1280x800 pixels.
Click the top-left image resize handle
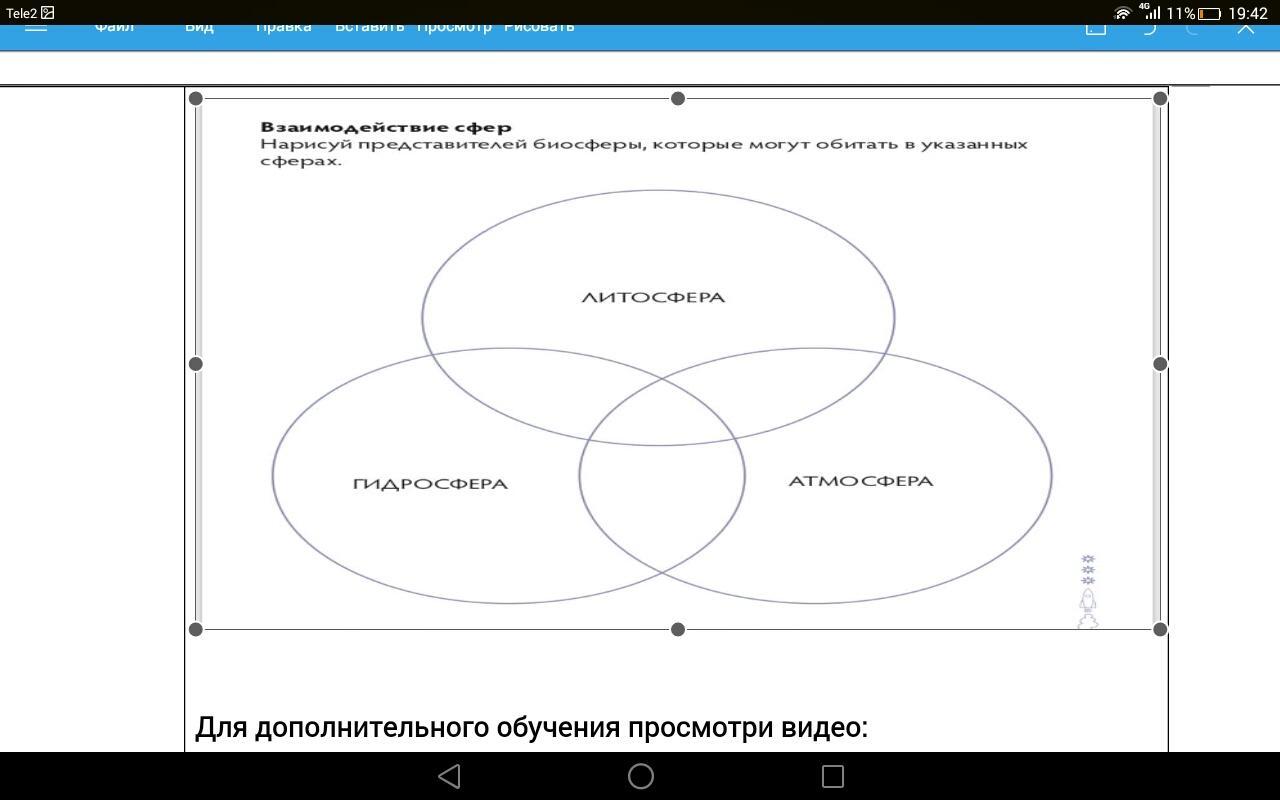(x=196, y=98)
